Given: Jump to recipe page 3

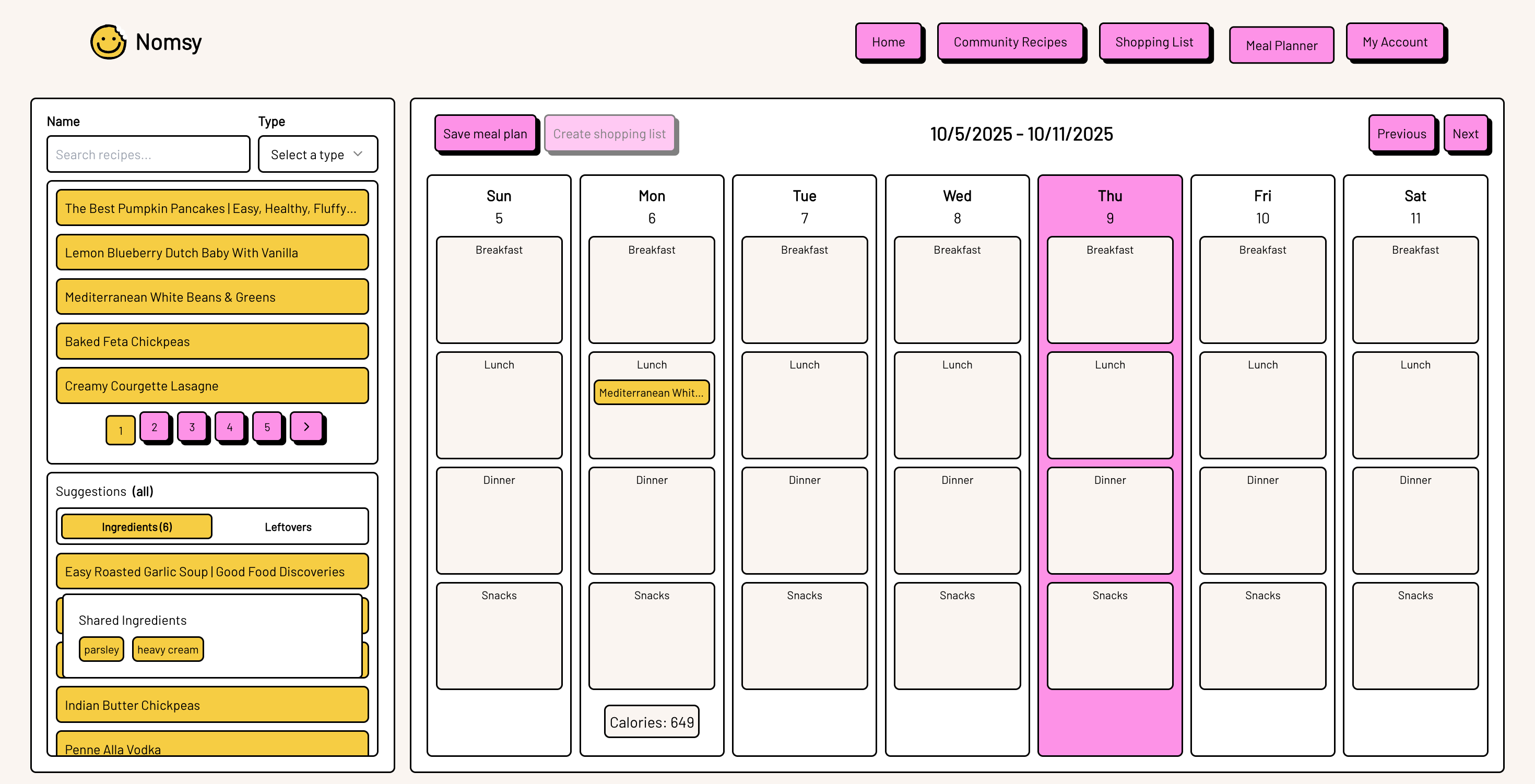Looking at the screenshot, I should click(192, 426).
